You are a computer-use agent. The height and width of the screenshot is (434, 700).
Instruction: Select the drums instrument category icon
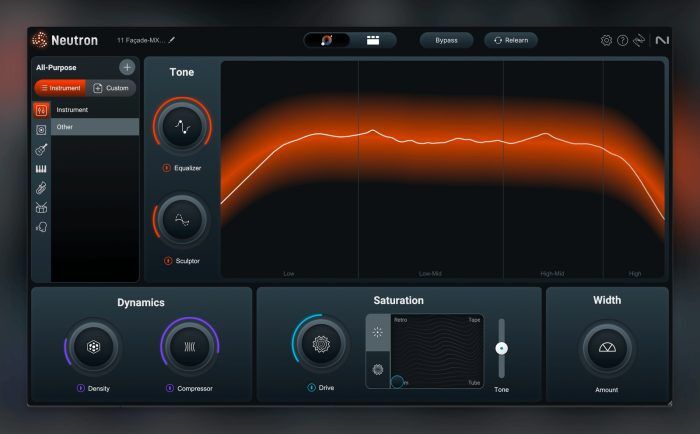41,207
